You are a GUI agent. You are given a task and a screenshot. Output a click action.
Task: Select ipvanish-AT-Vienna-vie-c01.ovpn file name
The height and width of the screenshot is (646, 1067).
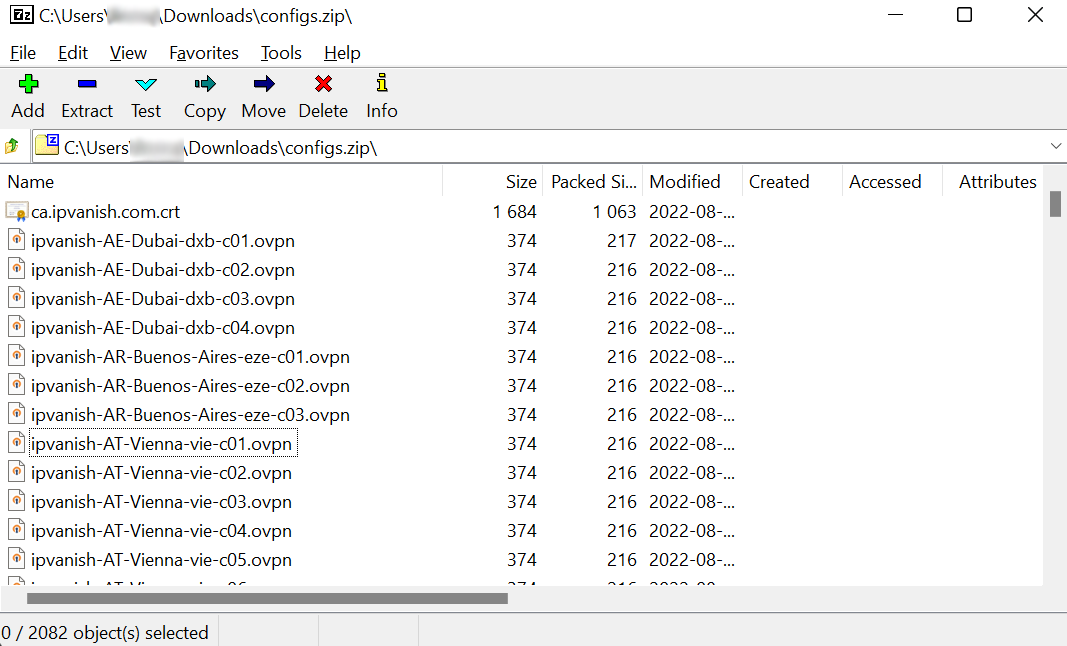[x=161, y=444]
